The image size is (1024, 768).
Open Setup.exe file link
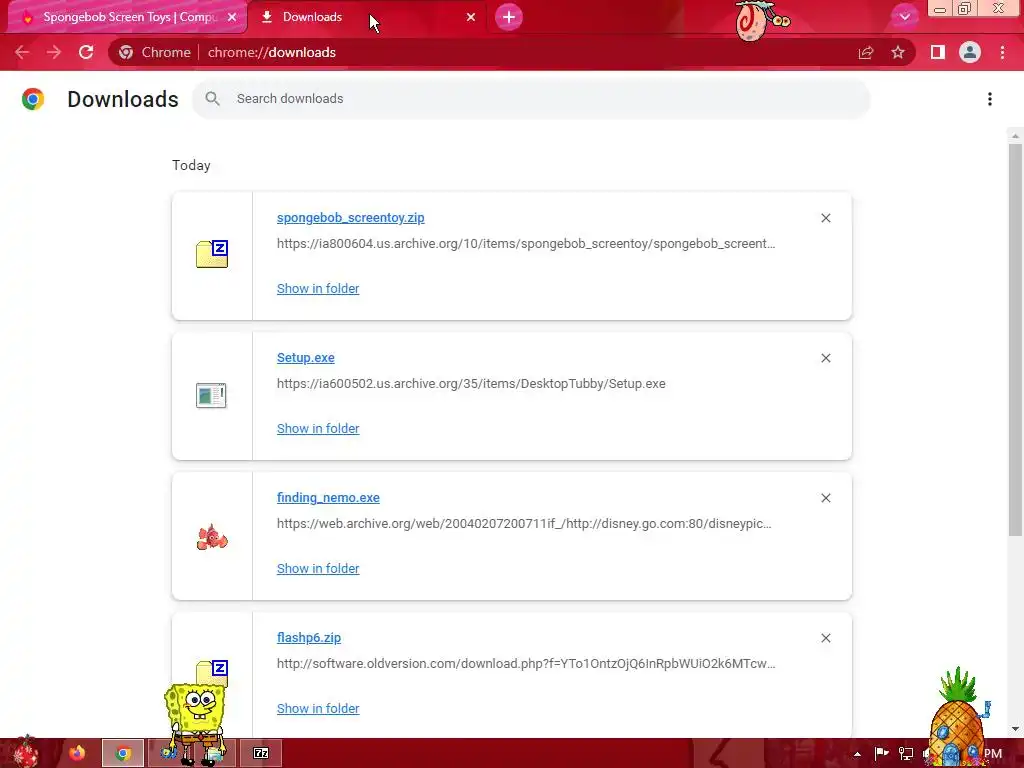coord(306,358)
